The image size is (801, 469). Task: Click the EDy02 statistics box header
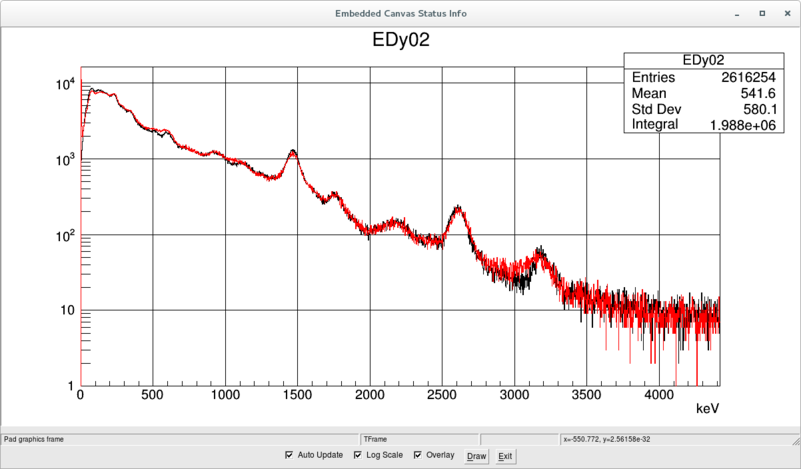(703, 60)
